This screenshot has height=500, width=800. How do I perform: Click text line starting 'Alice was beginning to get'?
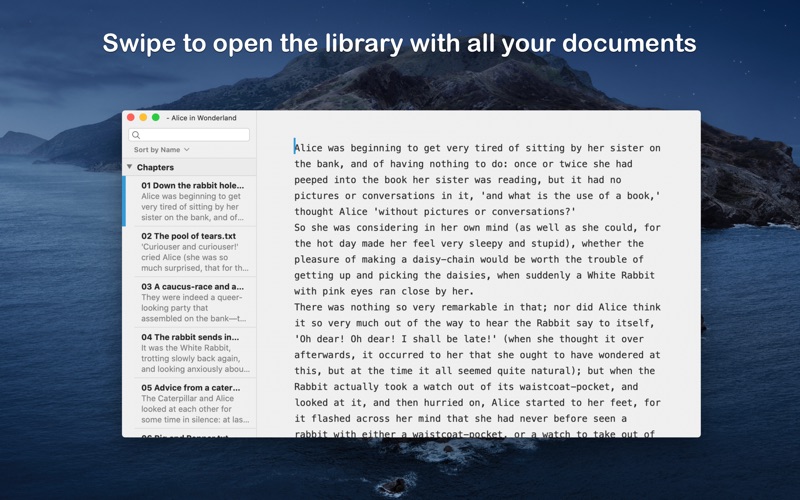tap(477, 148)
